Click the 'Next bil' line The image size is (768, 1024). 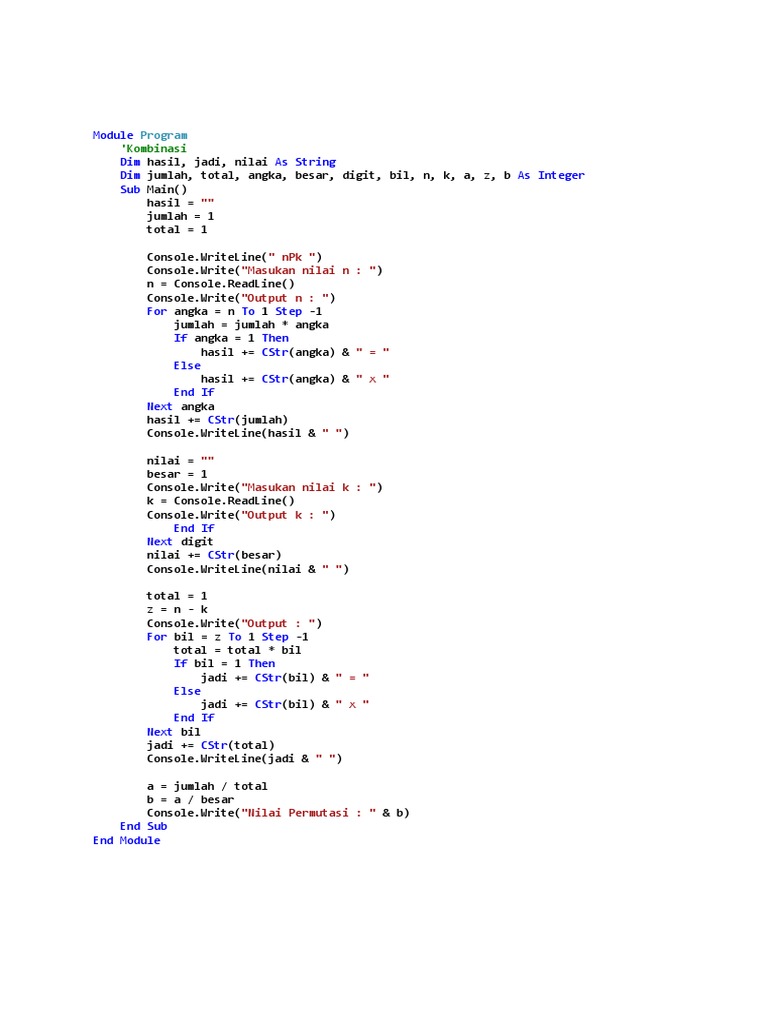tap(173, 732)
